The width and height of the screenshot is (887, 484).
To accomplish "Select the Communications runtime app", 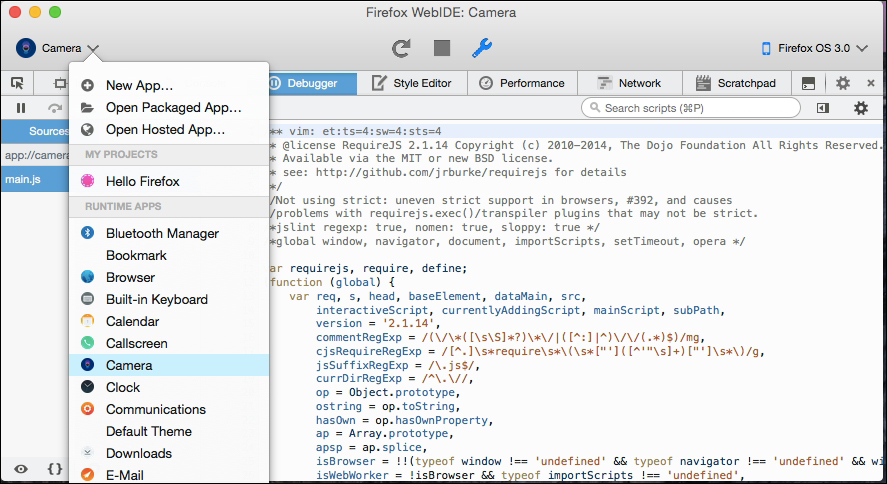I will coord(169,409).
